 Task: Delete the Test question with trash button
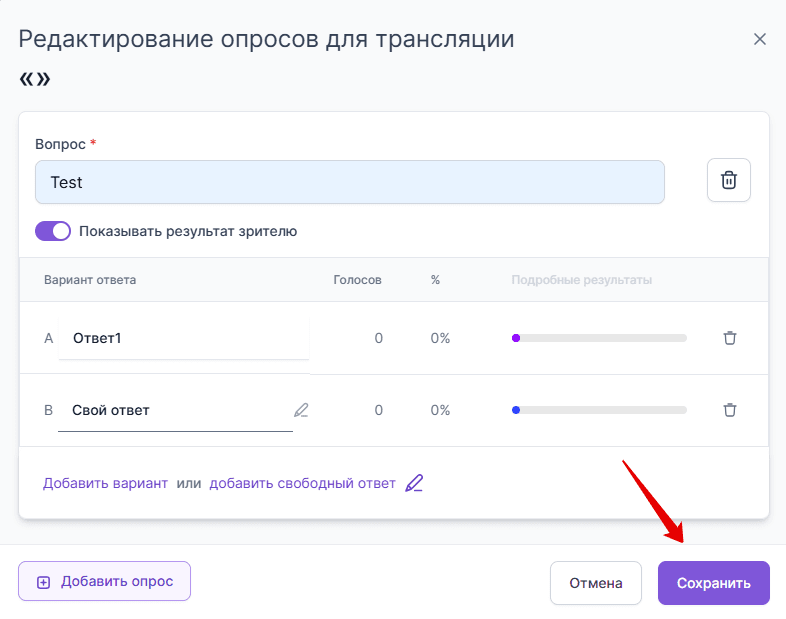(729, 181)
